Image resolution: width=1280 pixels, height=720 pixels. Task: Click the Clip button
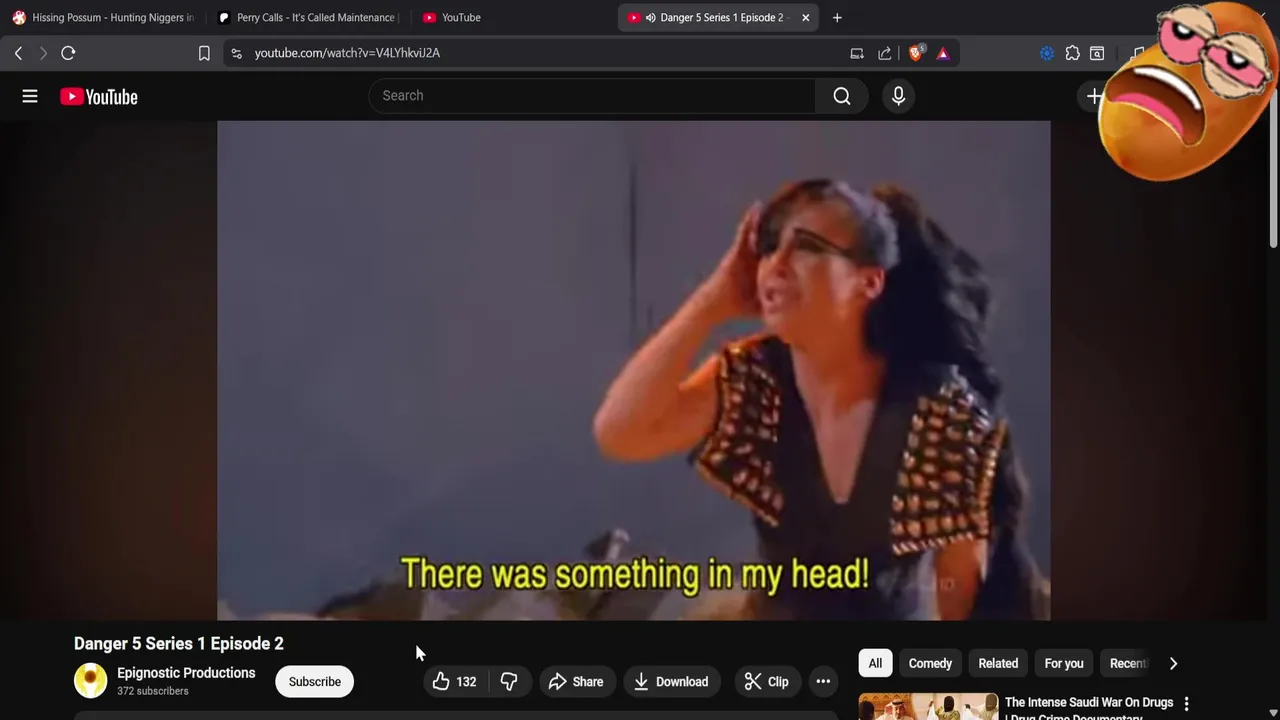(x=767, y=682)
